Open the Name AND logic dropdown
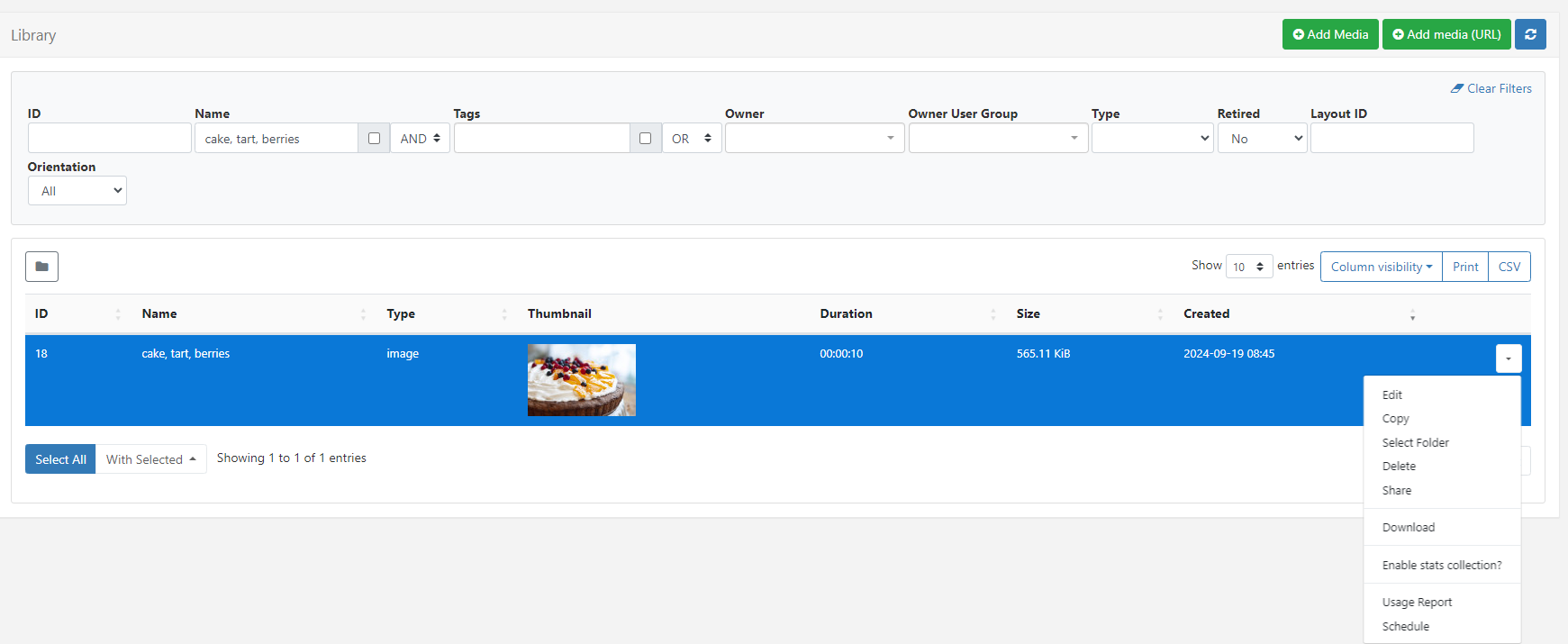The width and height of the screenshot is (1568, 644). (x=420, y=139)
